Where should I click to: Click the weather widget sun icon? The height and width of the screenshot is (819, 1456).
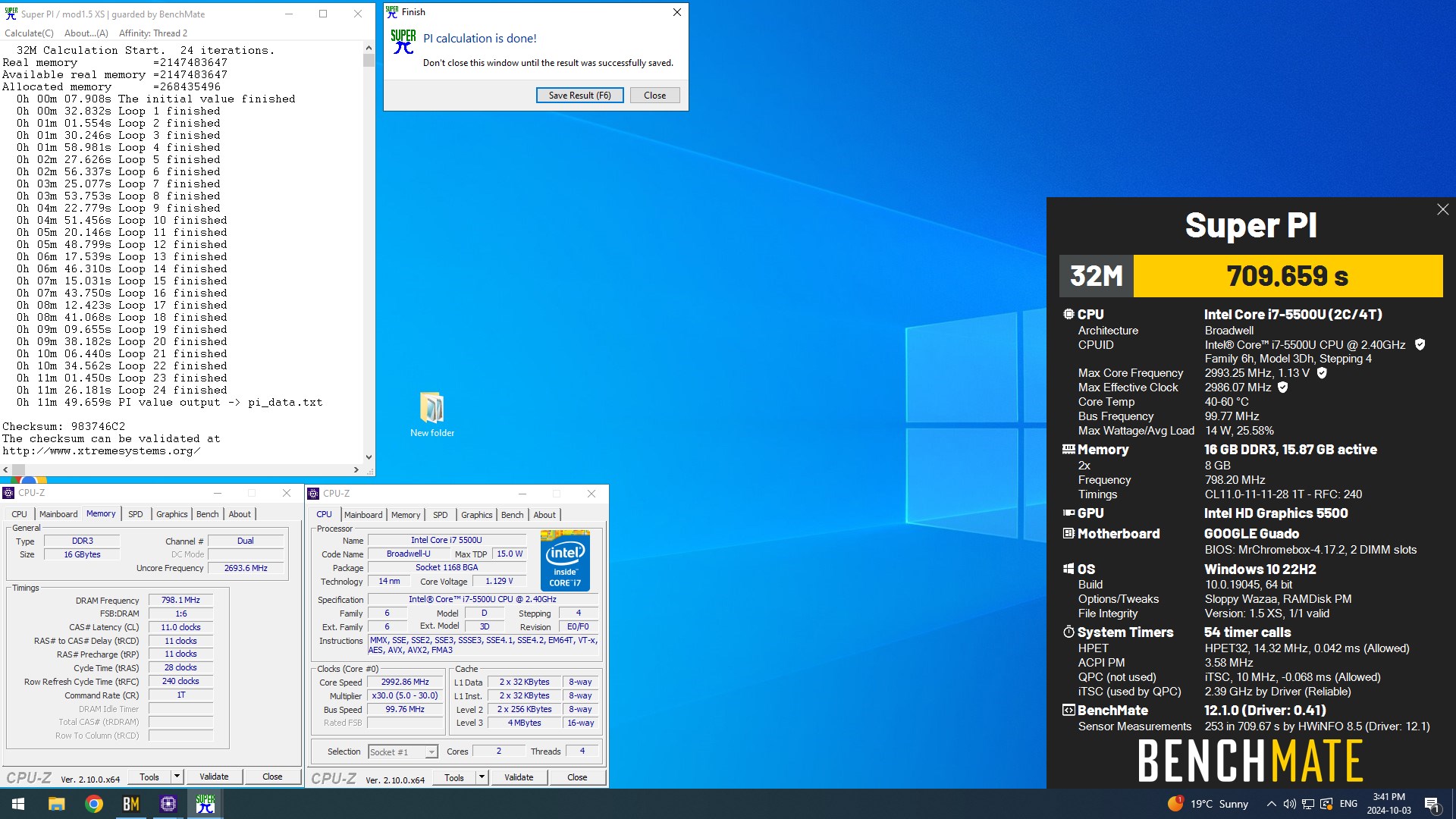tap(1175, 803)
